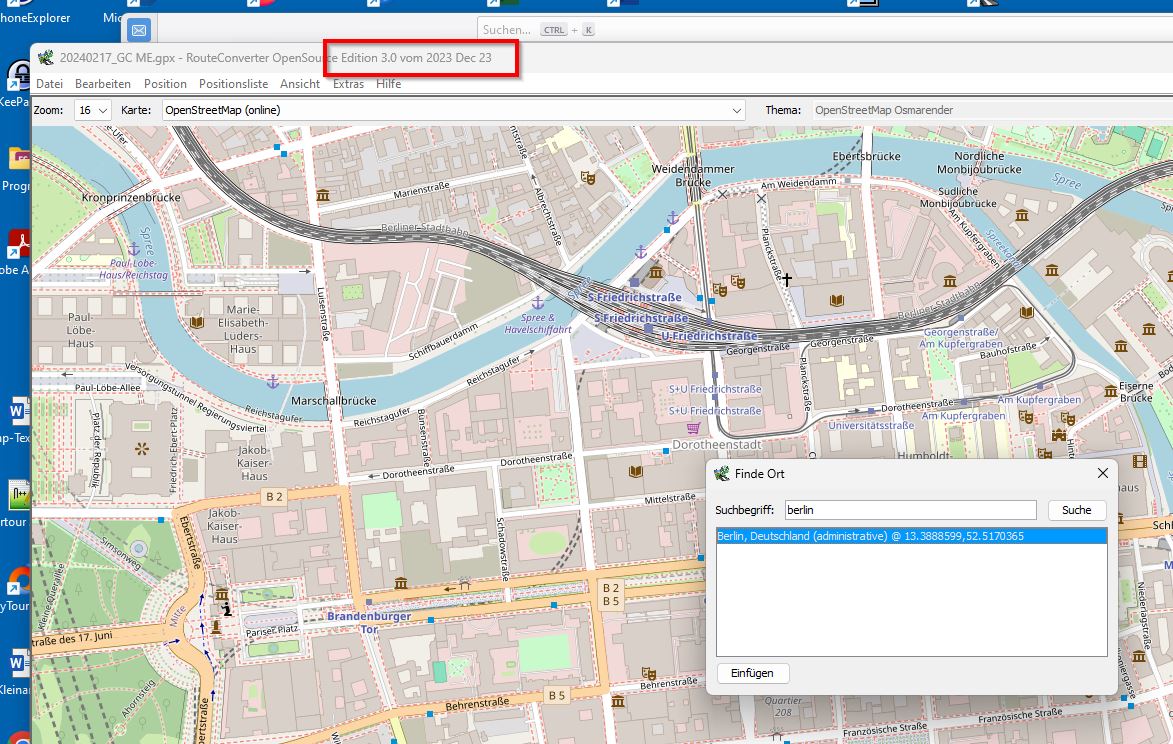1173x744 pixels.
Task: Open the Zoom level dropdown
Action: pyautogui.click(x=93, y=110)
